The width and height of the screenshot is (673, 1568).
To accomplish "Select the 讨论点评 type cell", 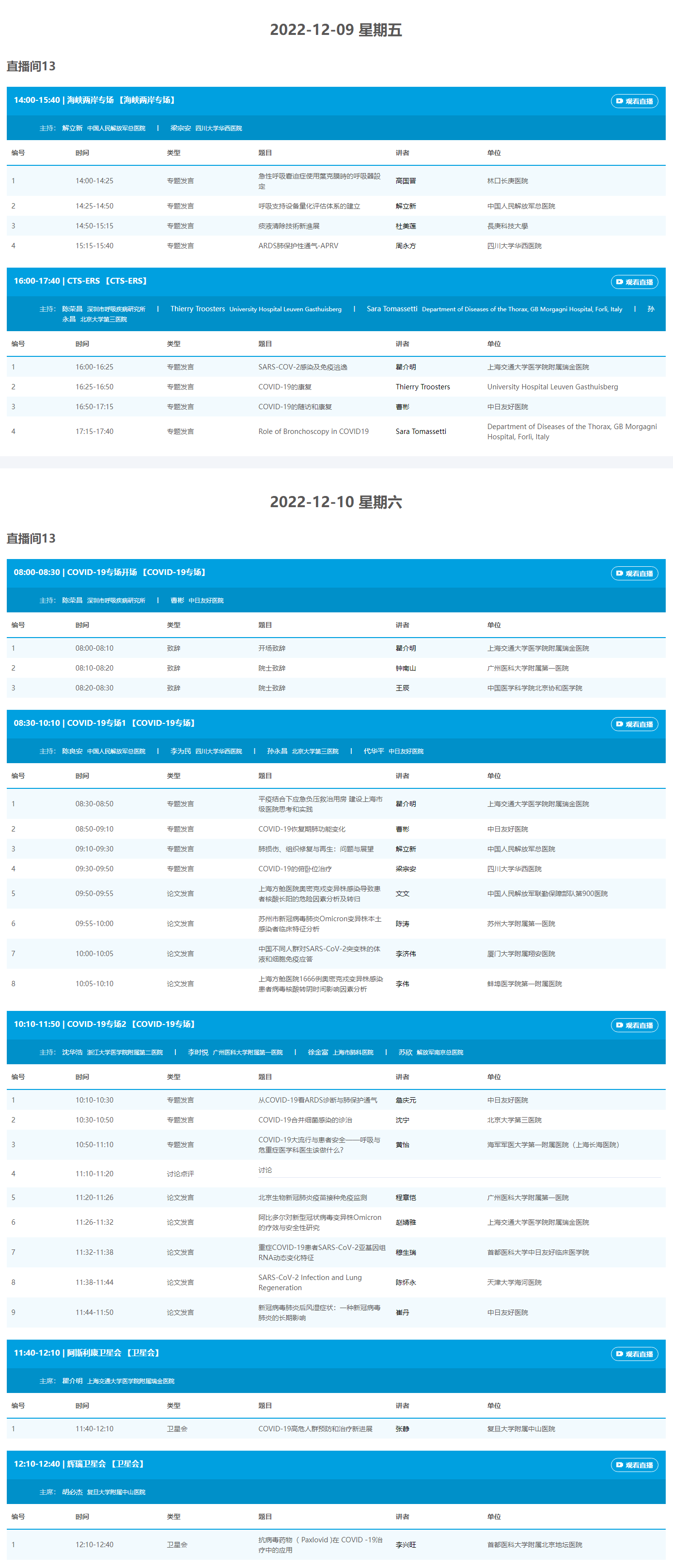I will (x=180, y=1174).
